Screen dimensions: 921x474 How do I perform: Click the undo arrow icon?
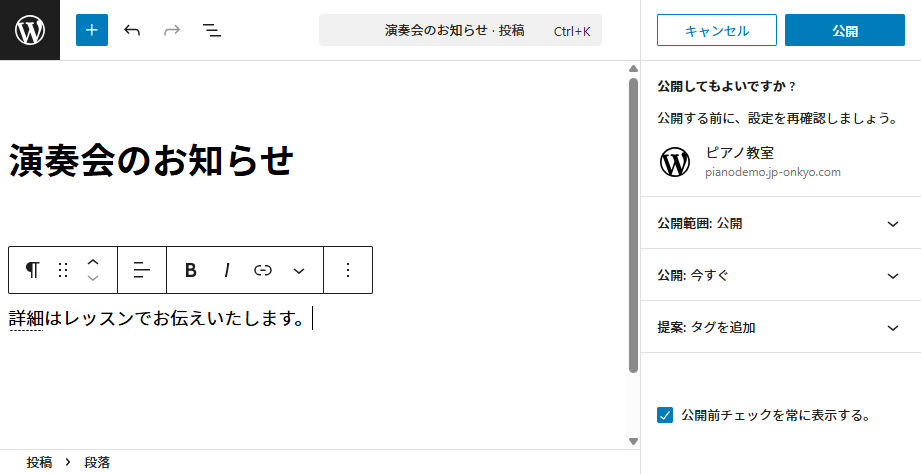coord(132,30)
